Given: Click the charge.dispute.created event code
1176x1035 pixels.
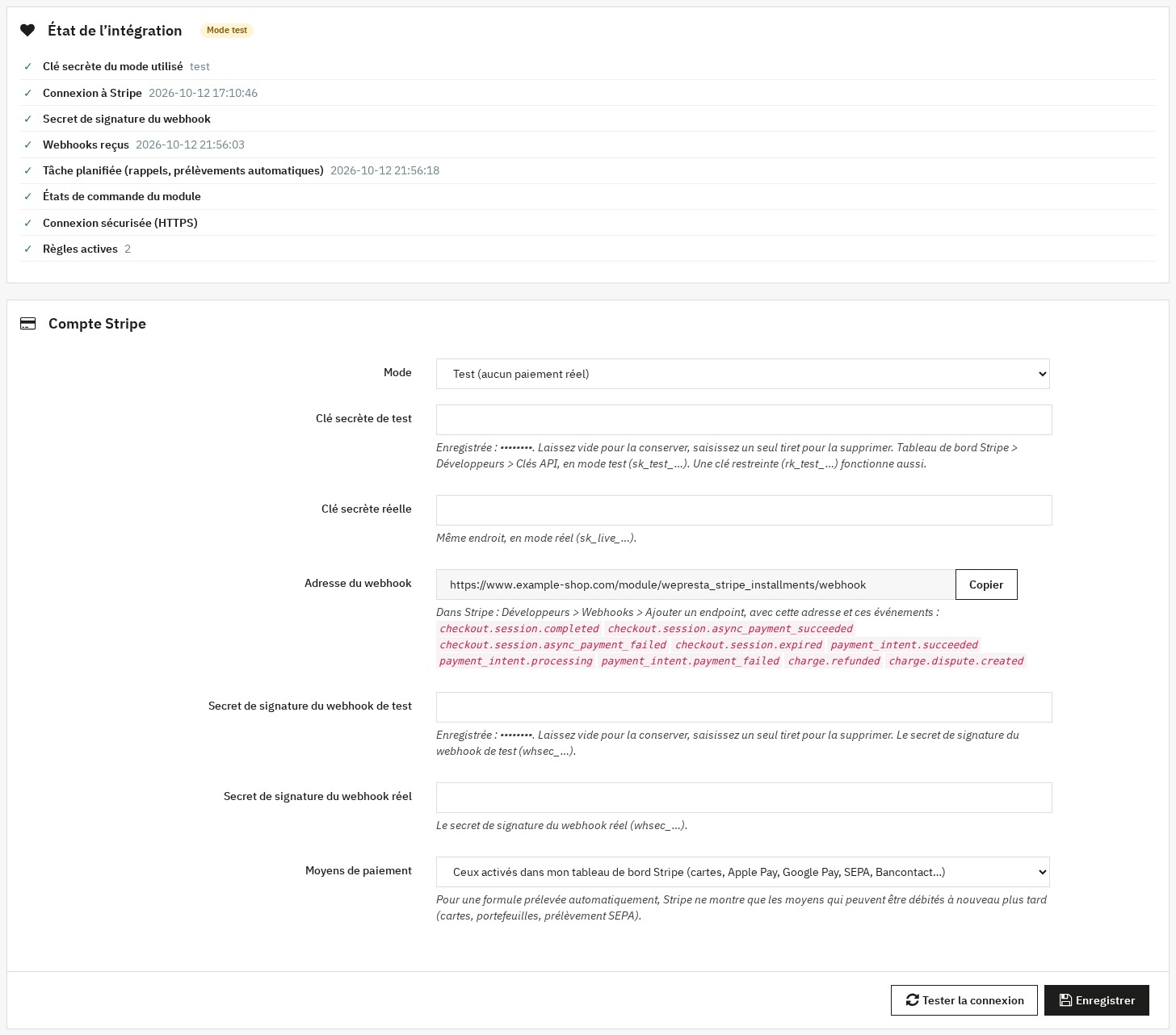Looking at the screenshot, I should pos(956,661).
